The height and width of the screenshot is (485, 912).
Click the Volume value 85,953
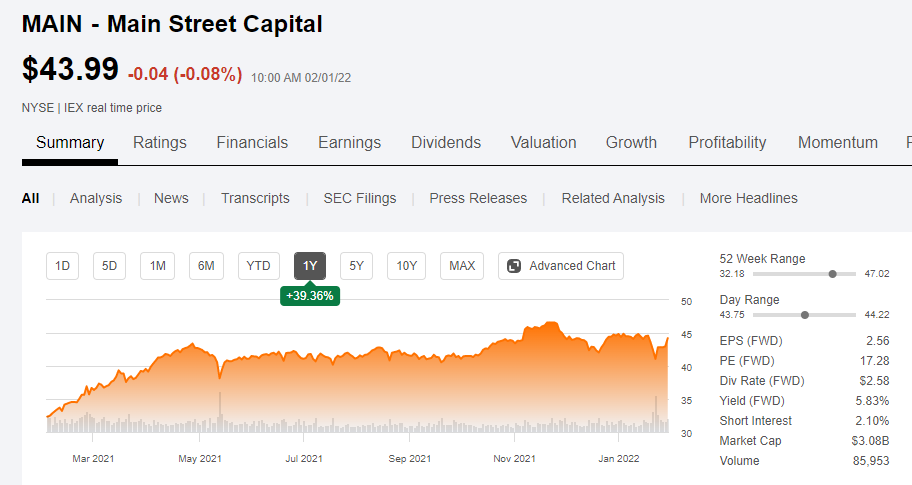pos(871,461)
